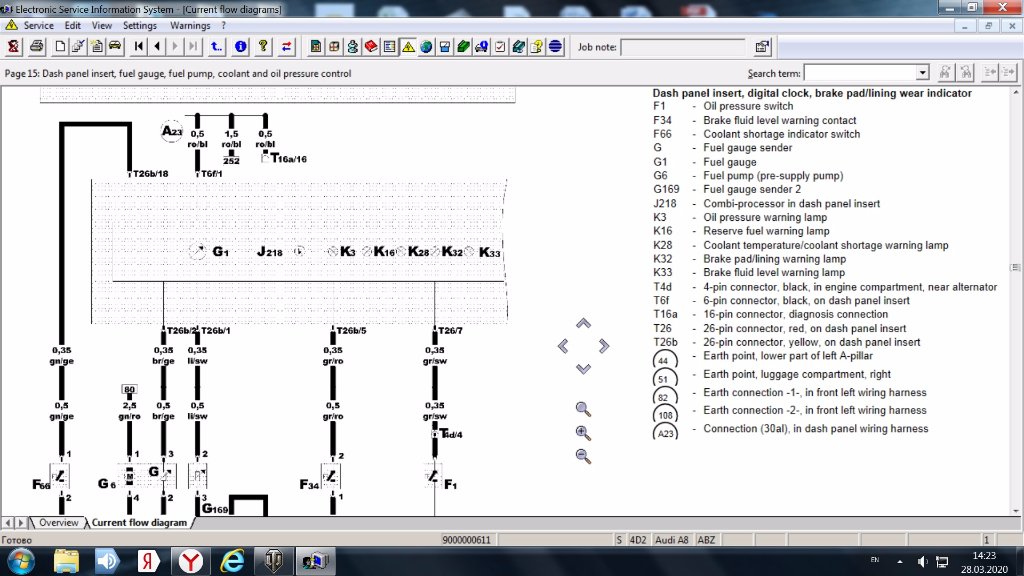The height and width of the screenshot is (576, 1024).
Task: Open the Warnings menu
Action: [x=190, y=25]
